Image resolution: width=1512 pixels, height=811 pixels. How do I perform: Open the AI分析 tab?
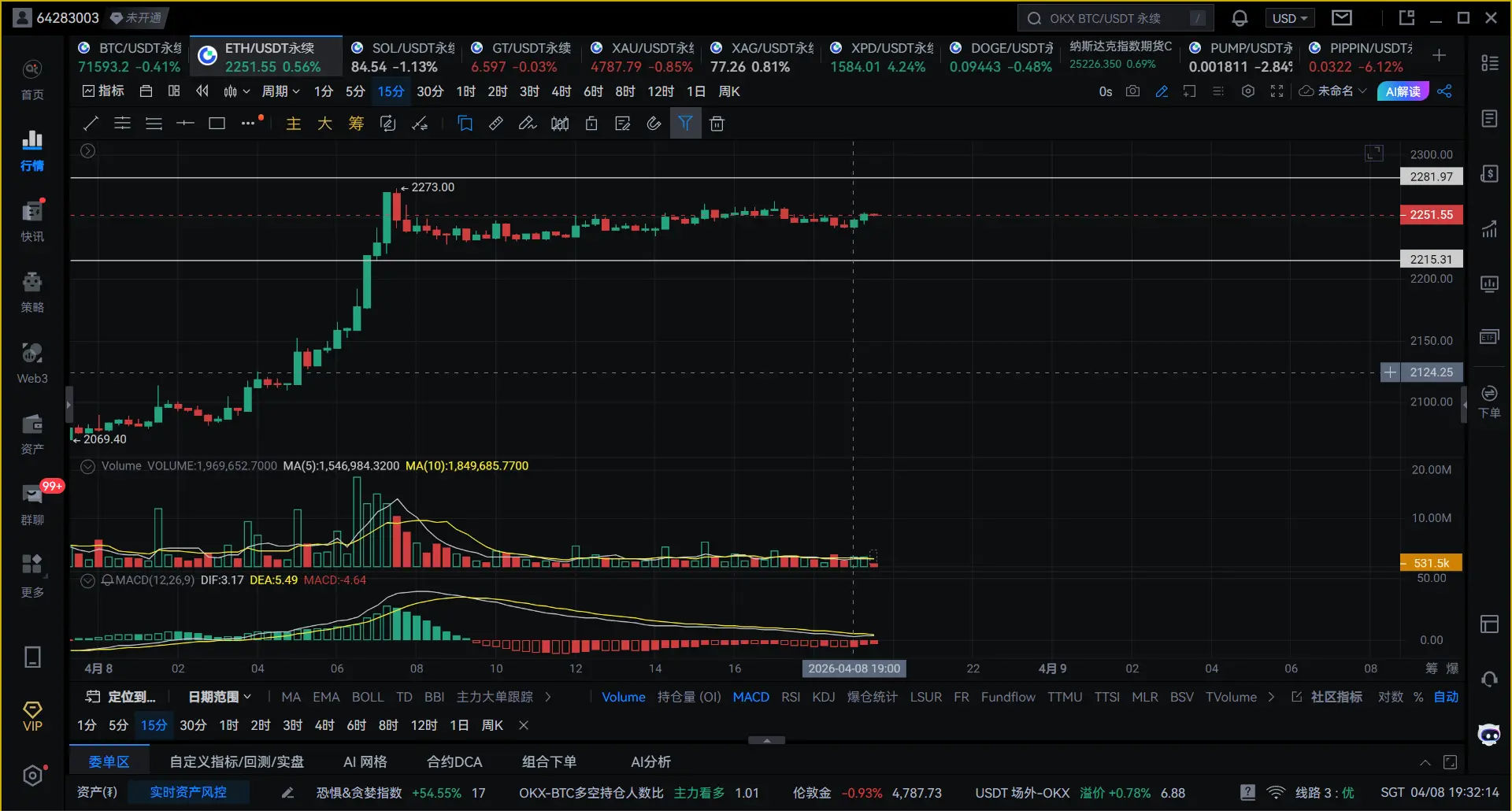(x=650, y=761)
